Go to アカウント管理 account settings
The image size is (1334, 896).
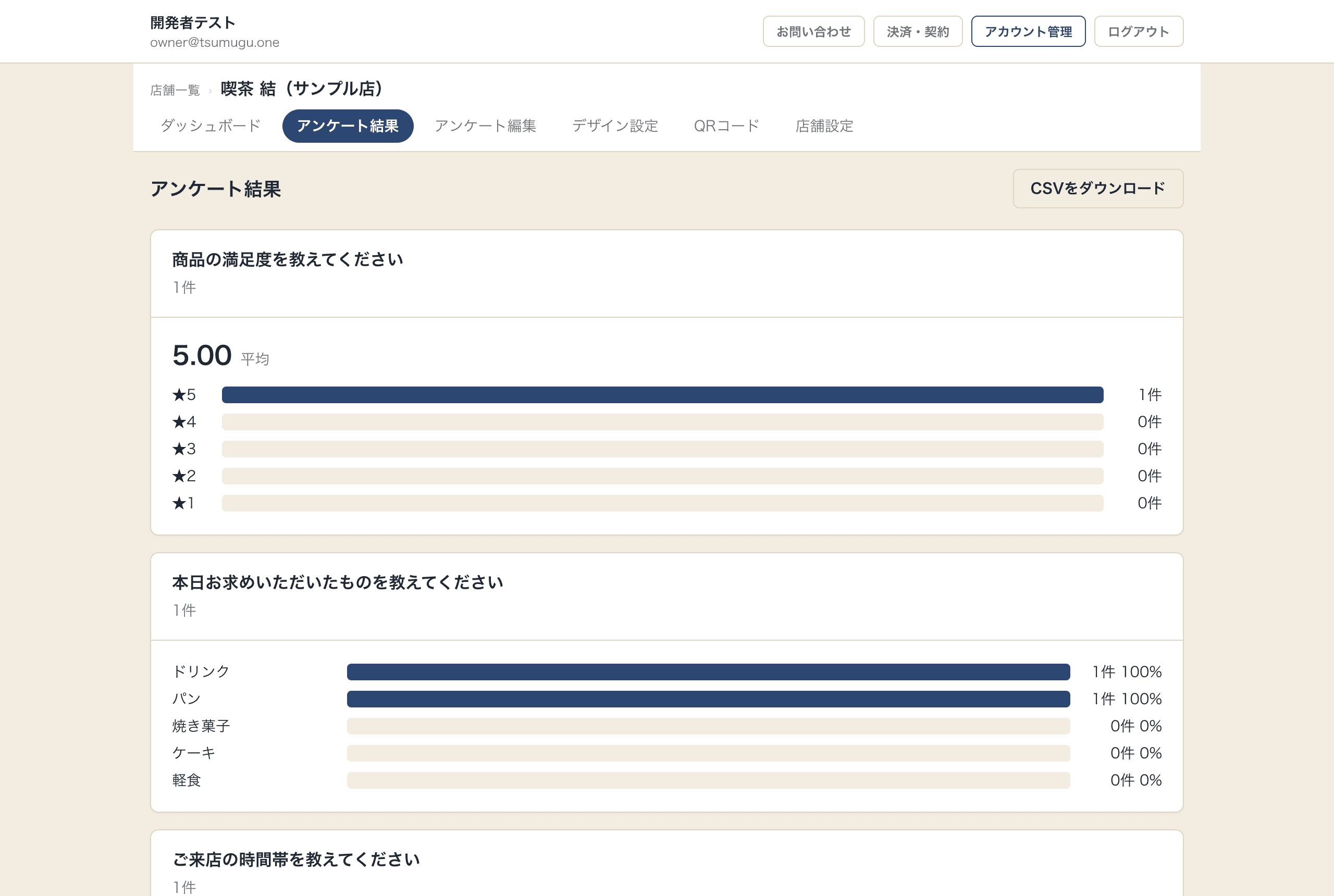coord(1028,31)
